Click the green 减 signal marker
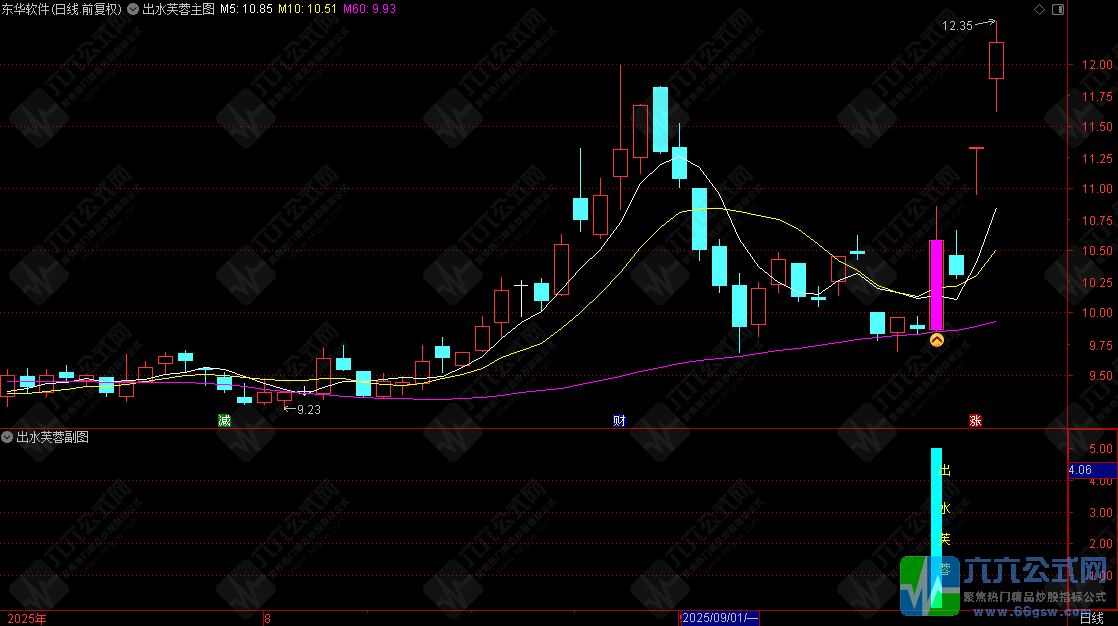Image resolution: width=1118 pixels, height=626 pixels. tap(225, 421)
